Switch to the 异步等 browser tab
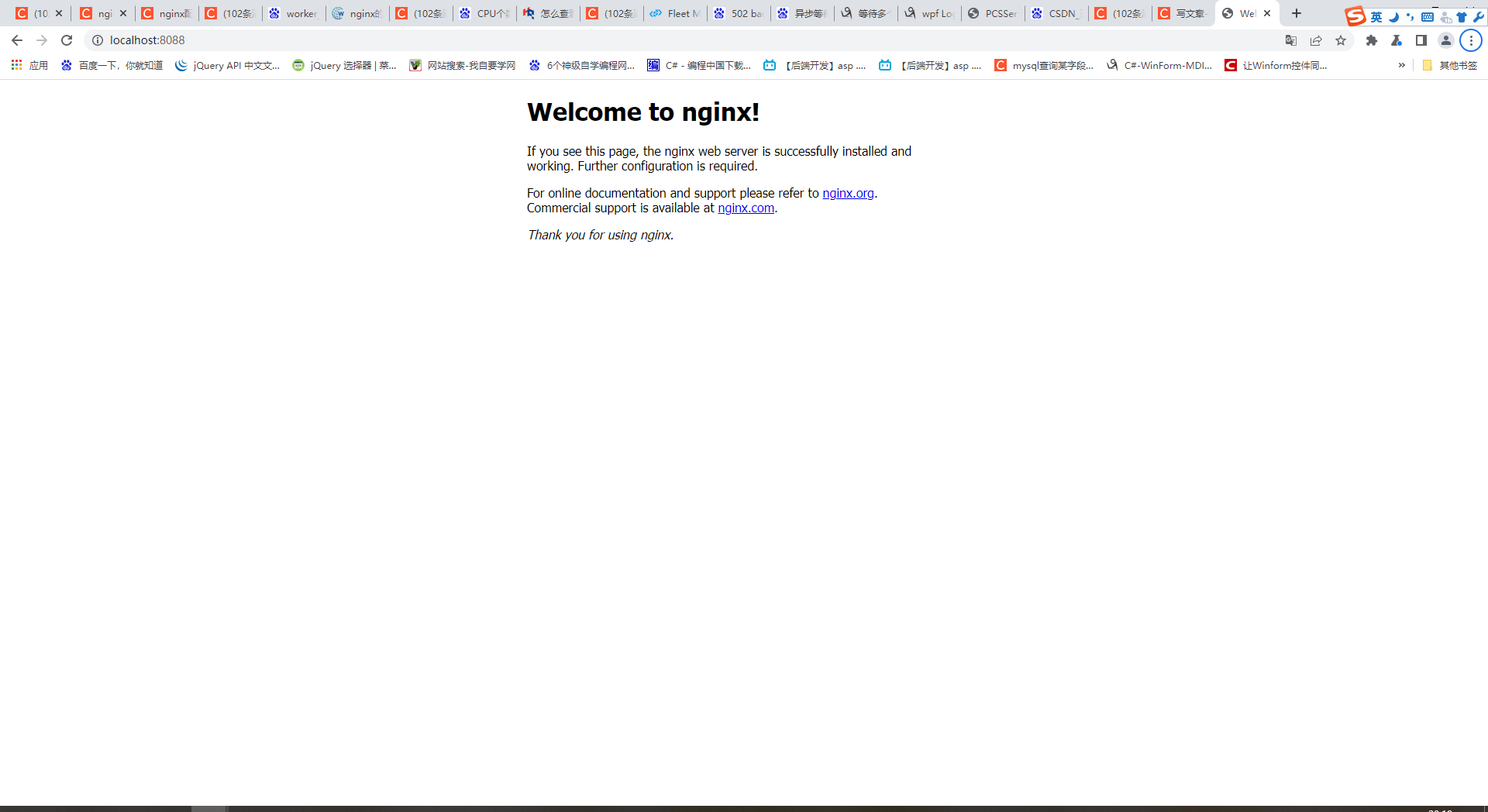Image resolution: width=1488 pixels, height=812 pixels. [802, 13]
